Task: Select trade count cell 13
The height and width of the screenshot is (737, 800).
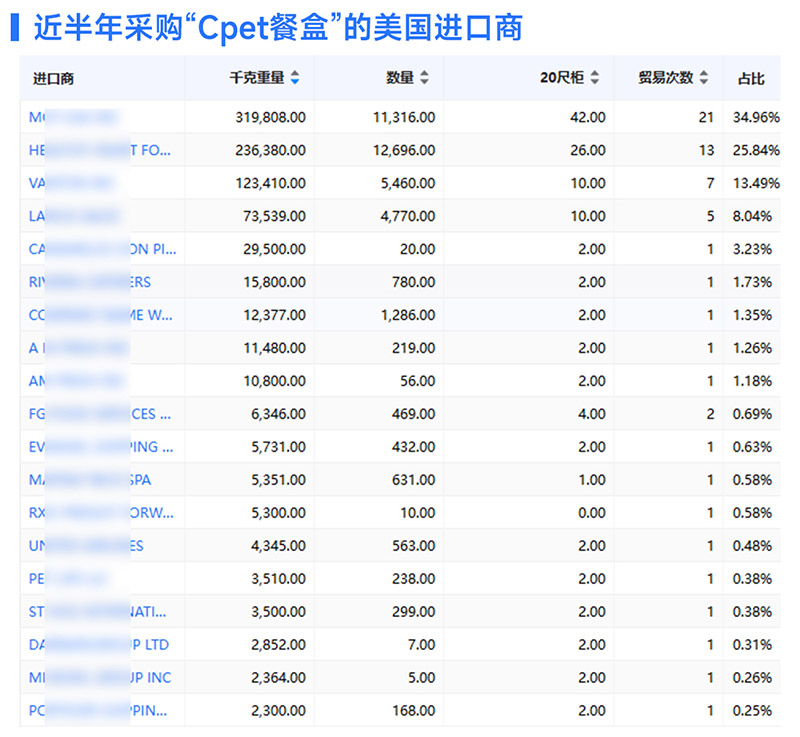Action: pos(706,150)
